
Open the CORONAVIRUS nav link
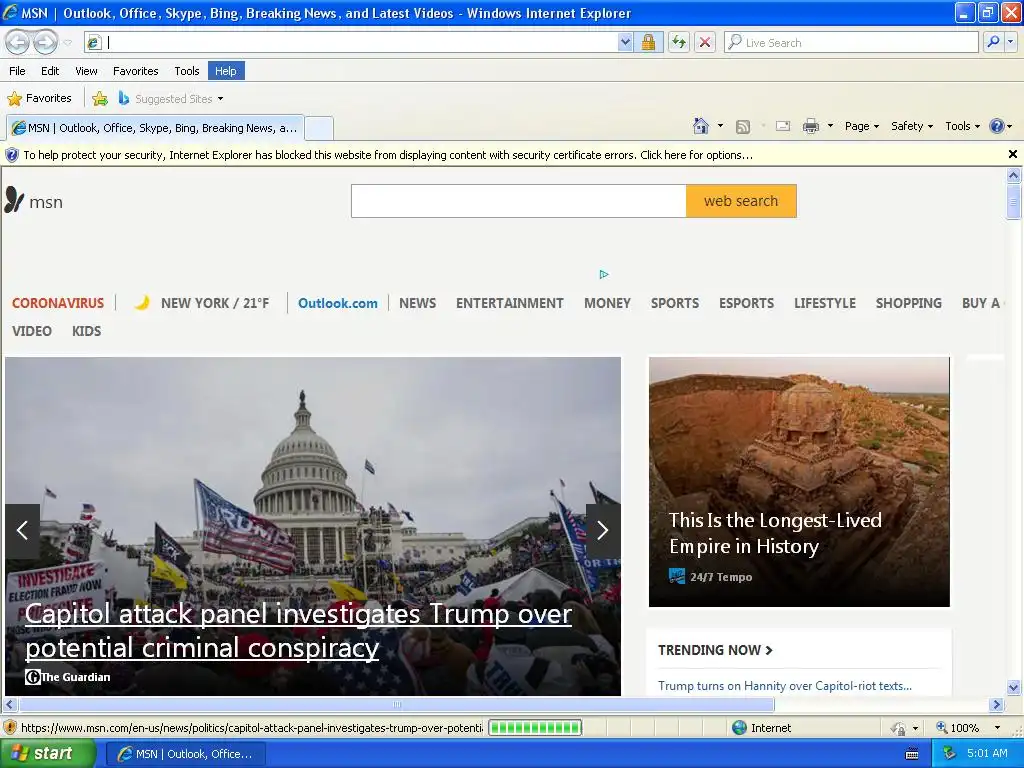pos(58,303)
